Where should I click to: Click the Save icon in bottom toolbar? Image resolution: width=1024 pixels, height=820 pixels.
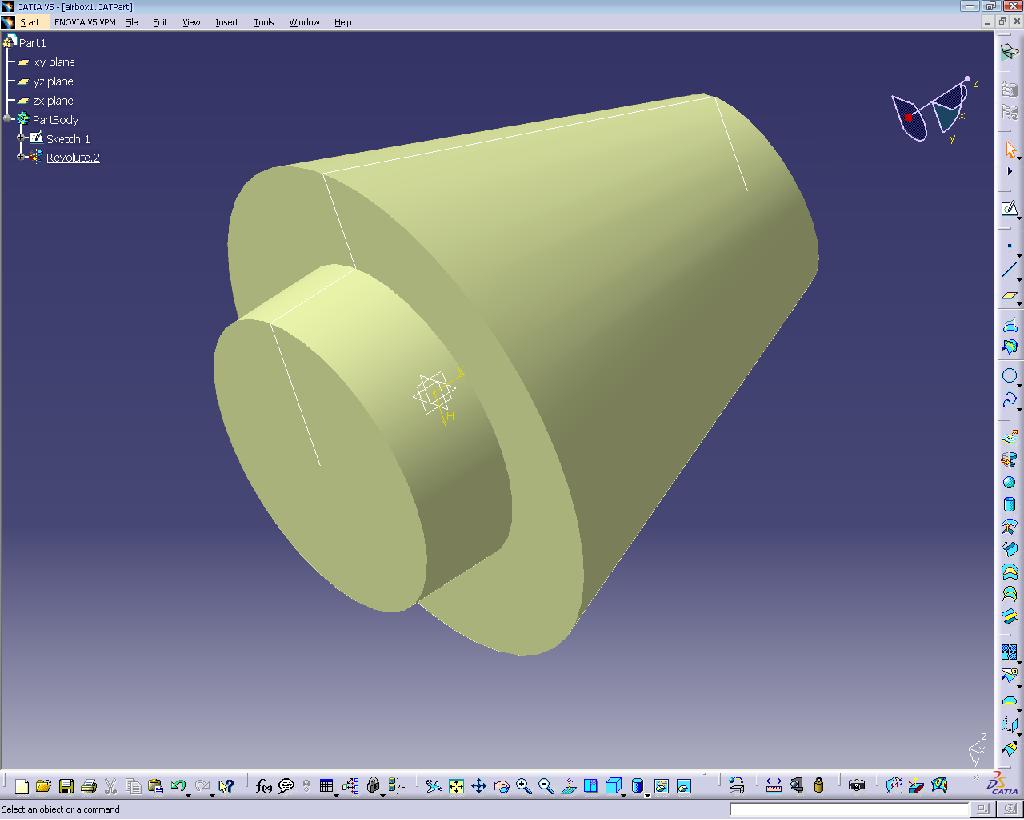66,787
